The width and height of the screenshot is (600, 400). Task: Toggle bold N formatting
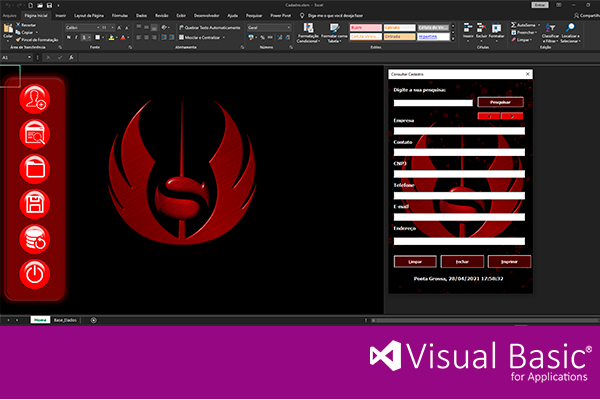pyautogui.click(x=68, y=38)
